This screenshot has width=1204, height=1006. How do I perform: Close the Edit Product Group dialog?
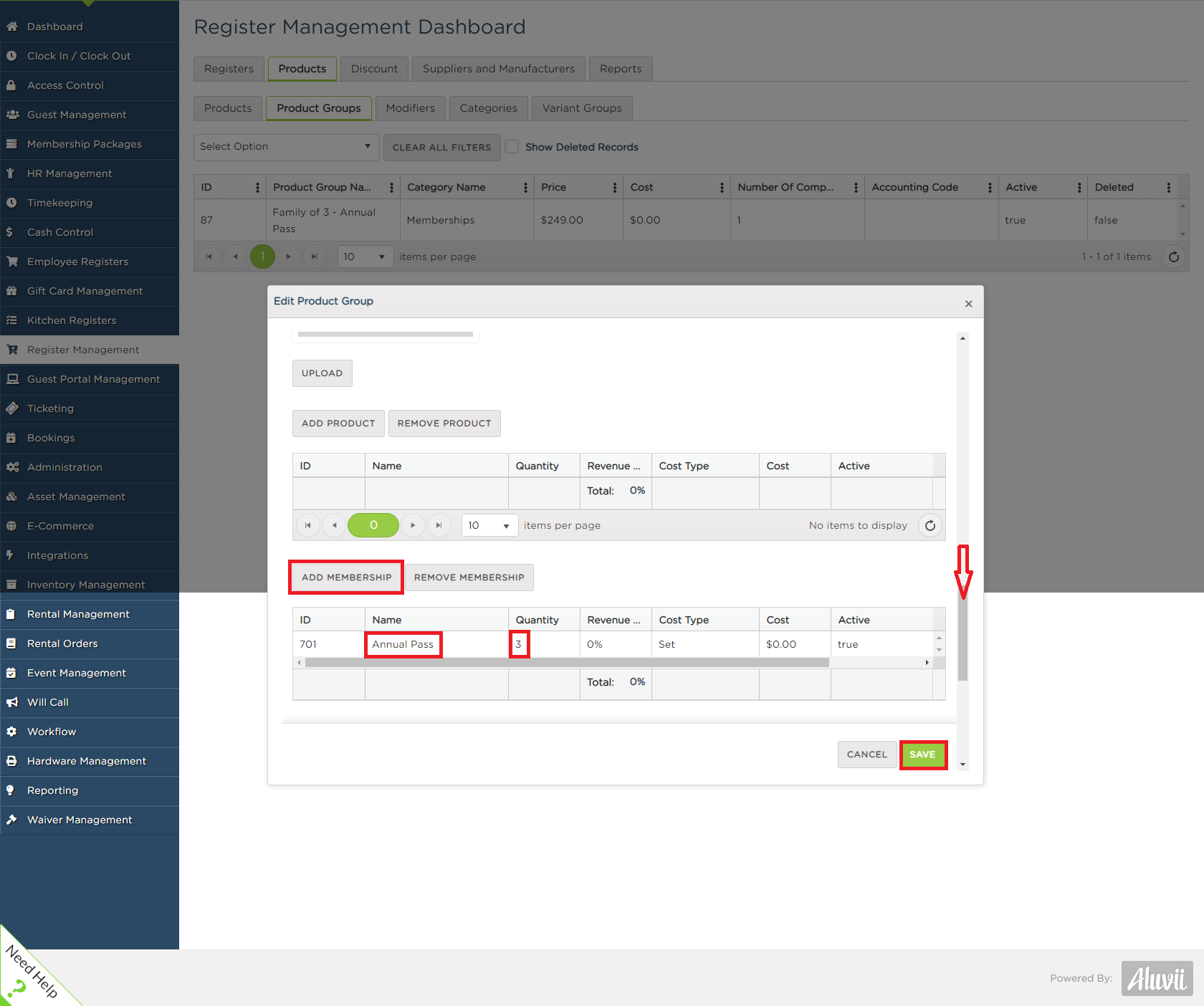click(968, 304)
